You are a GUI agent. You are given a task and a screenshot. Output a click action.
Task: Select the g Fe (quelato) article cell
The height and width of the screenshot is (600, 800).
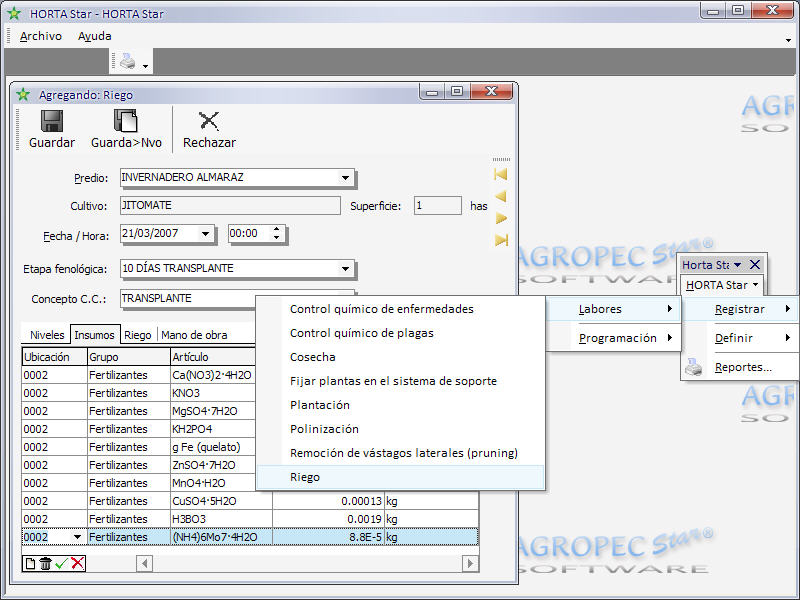tap(213, 447)
